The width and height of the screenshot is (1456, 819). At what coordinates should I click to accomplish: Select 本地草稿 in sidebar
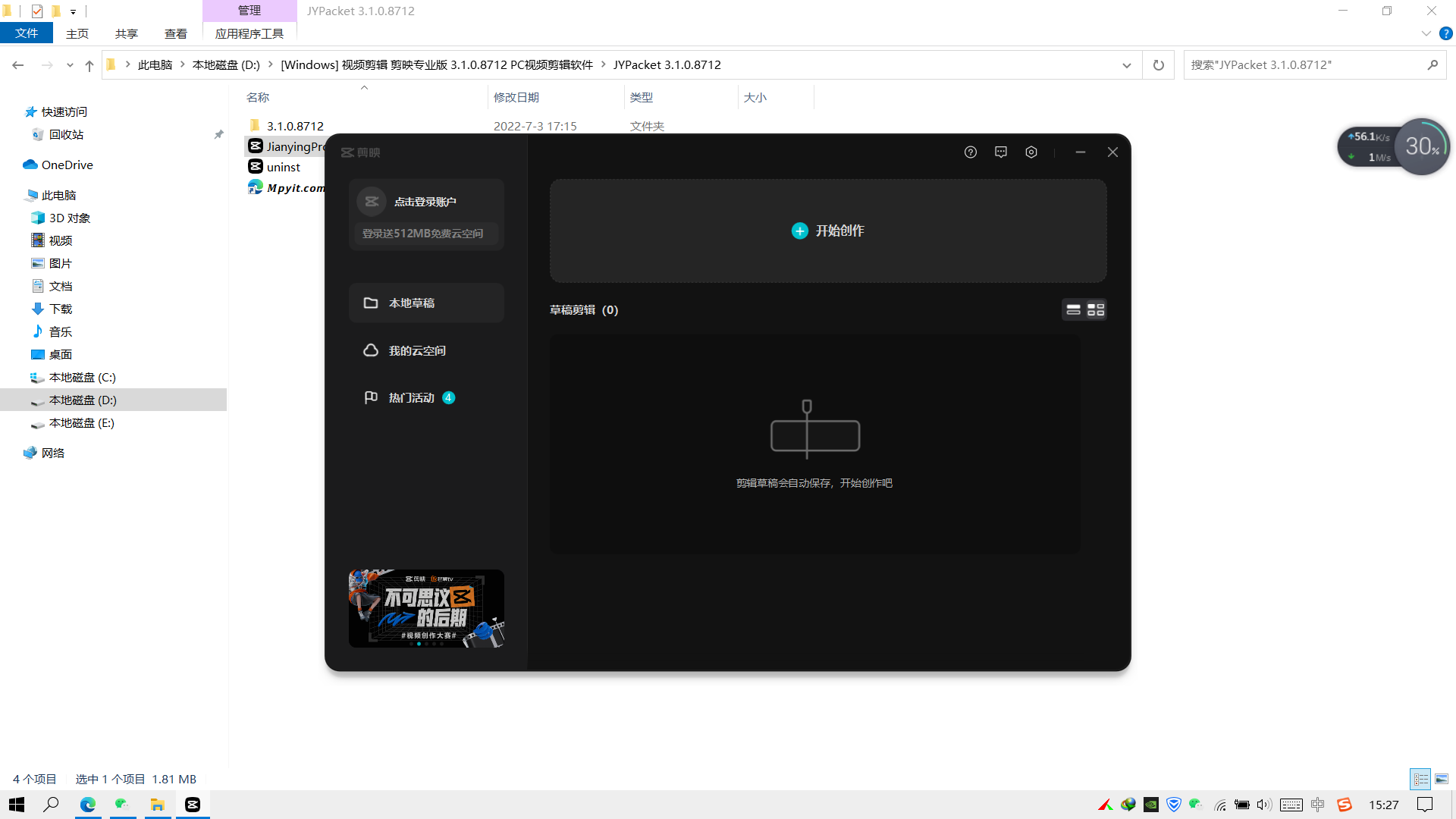(426, 303)
